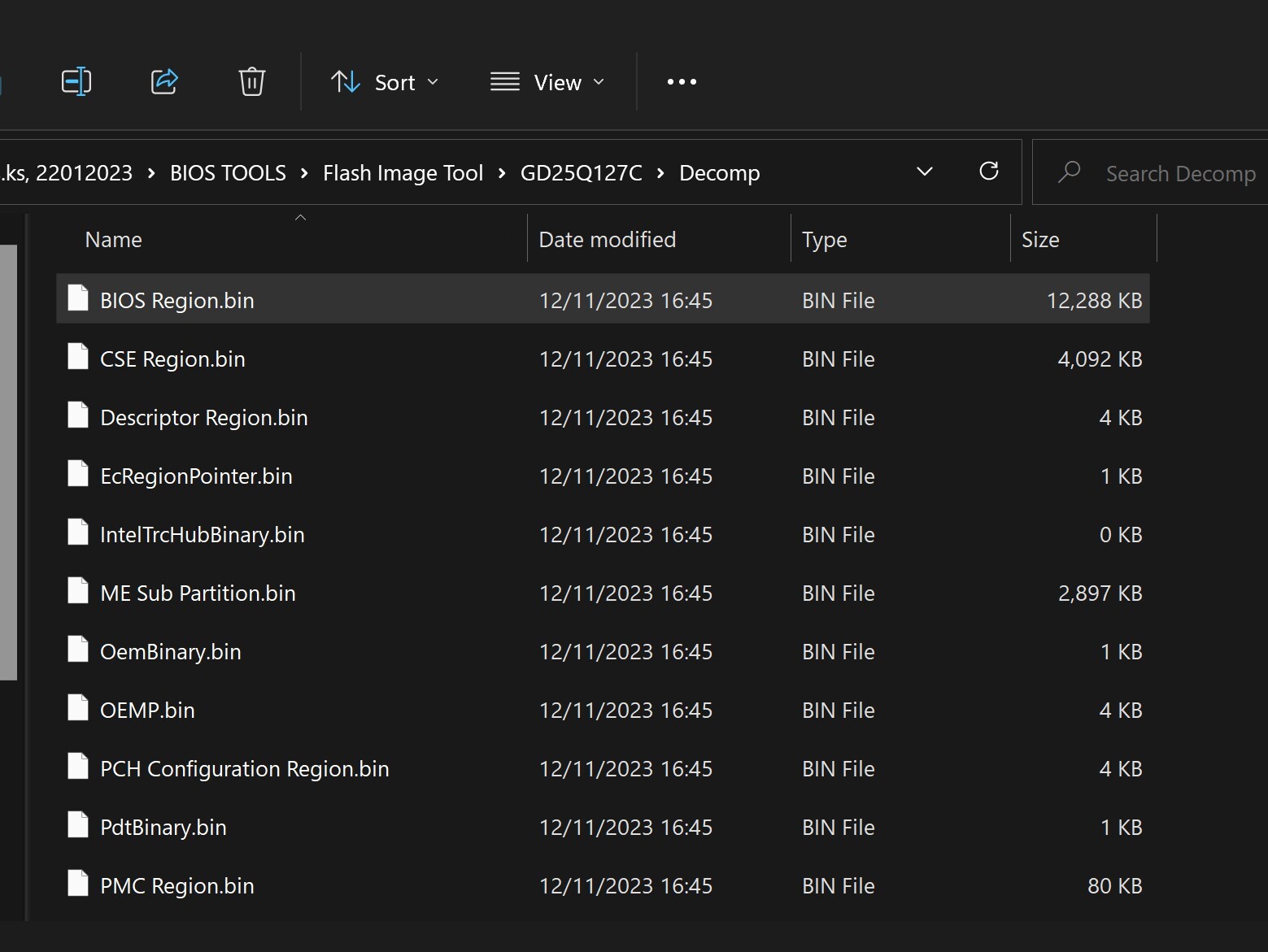Click the search magnifier icon

tap(1069, 172)
